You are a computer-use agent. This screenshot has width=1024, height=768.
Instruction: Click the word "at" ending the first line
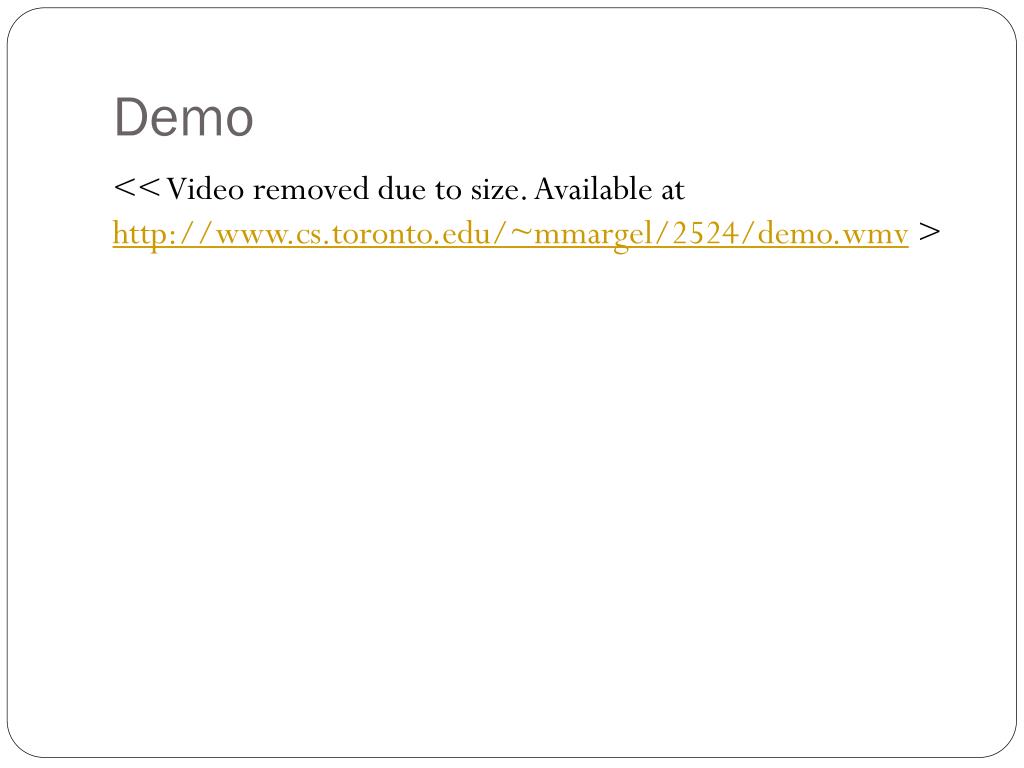point(673,191)
